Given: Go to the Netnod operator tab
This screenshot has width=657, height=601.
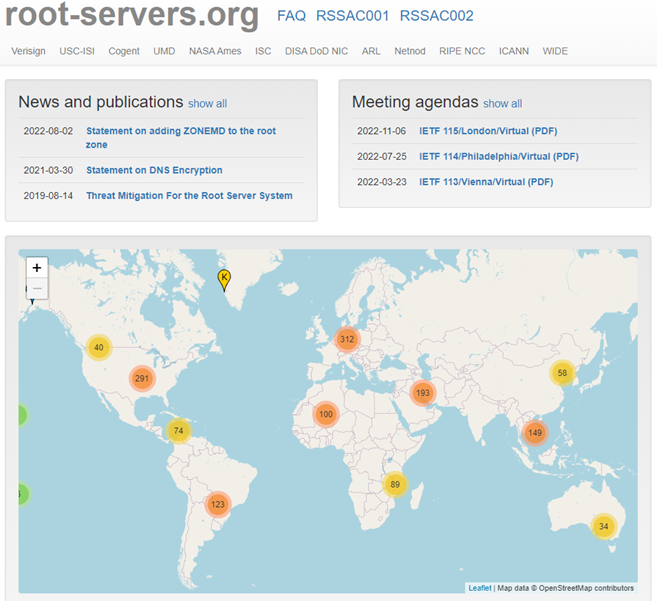Looking at the screenshot, I should [410, 51].
